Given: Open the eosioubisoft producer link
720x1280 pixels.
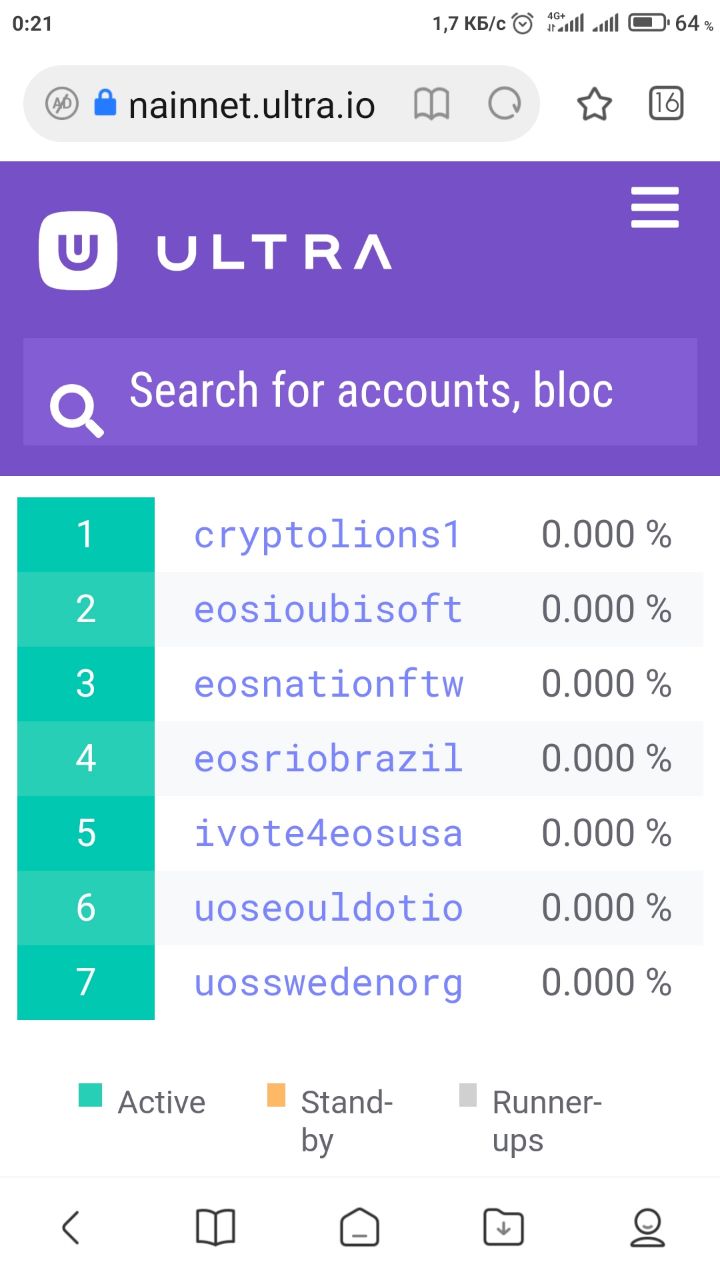Looking at the screenshot, I should pos(328,609).
